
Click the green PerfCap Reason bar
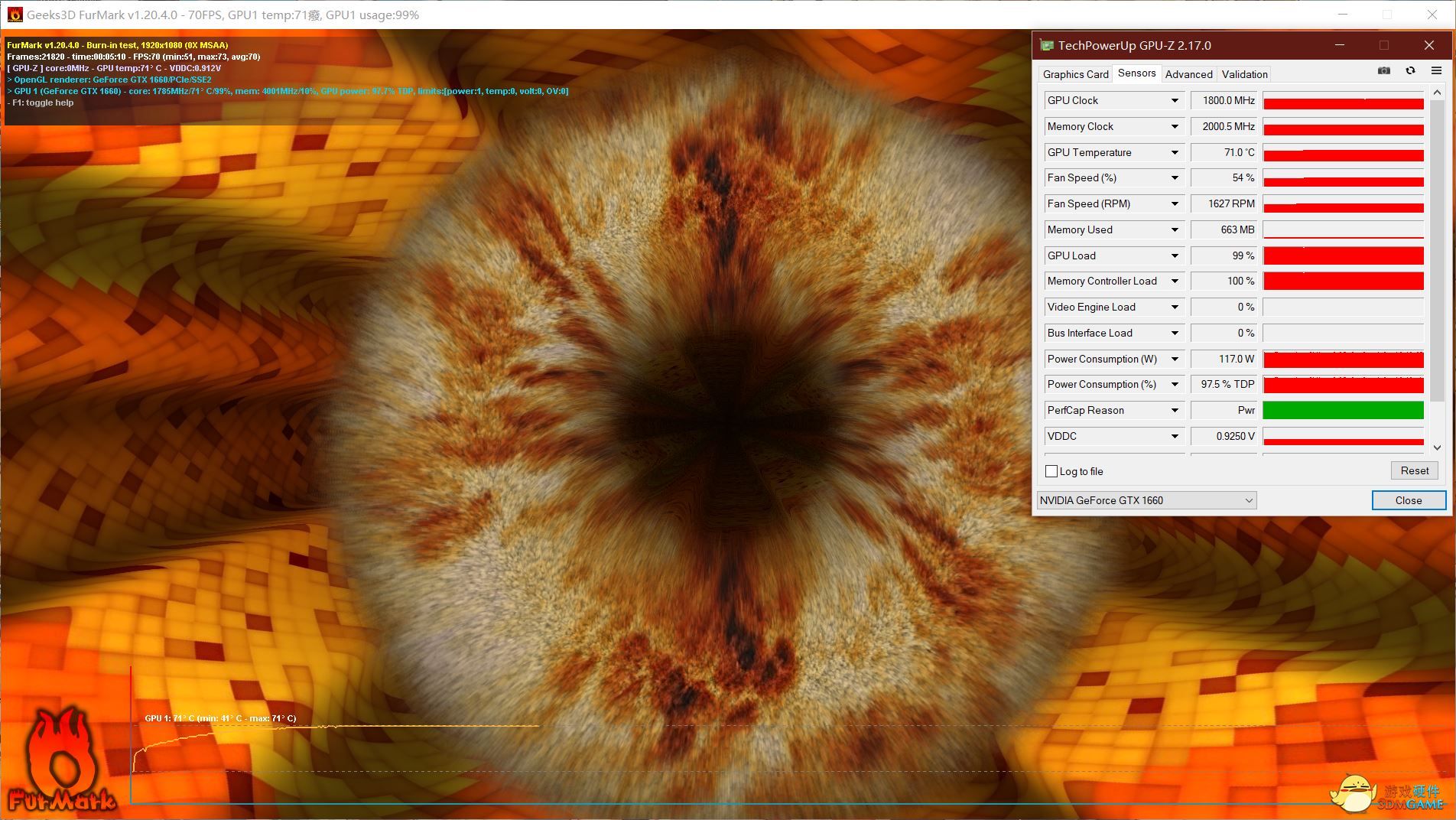1343,410
